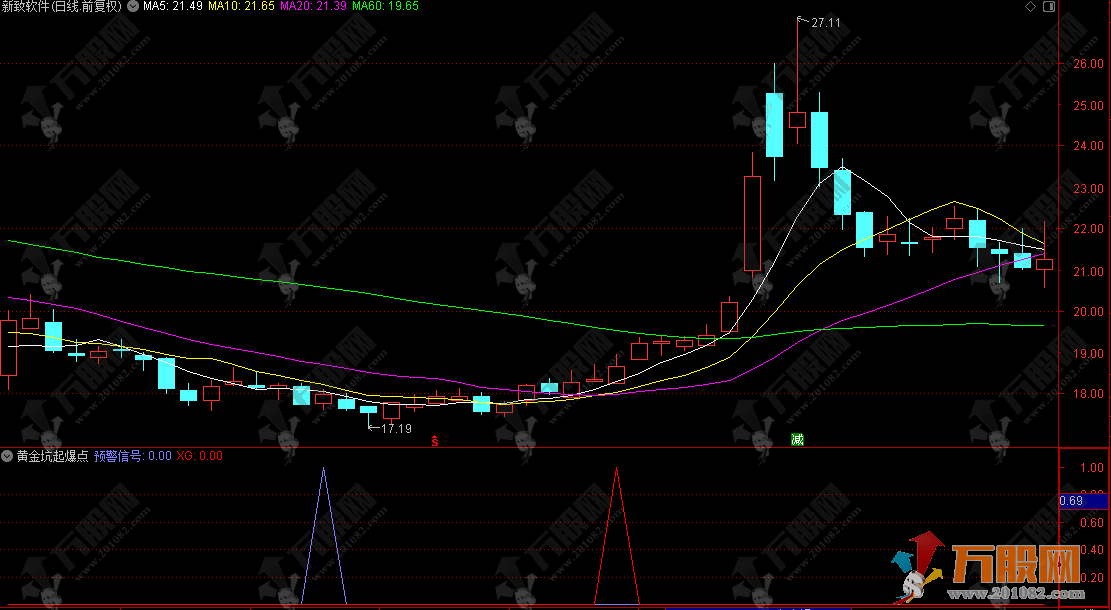Screen dimensions: 1111x610
Task: Click the green 减 marker
Action: (x=797, y=440)
